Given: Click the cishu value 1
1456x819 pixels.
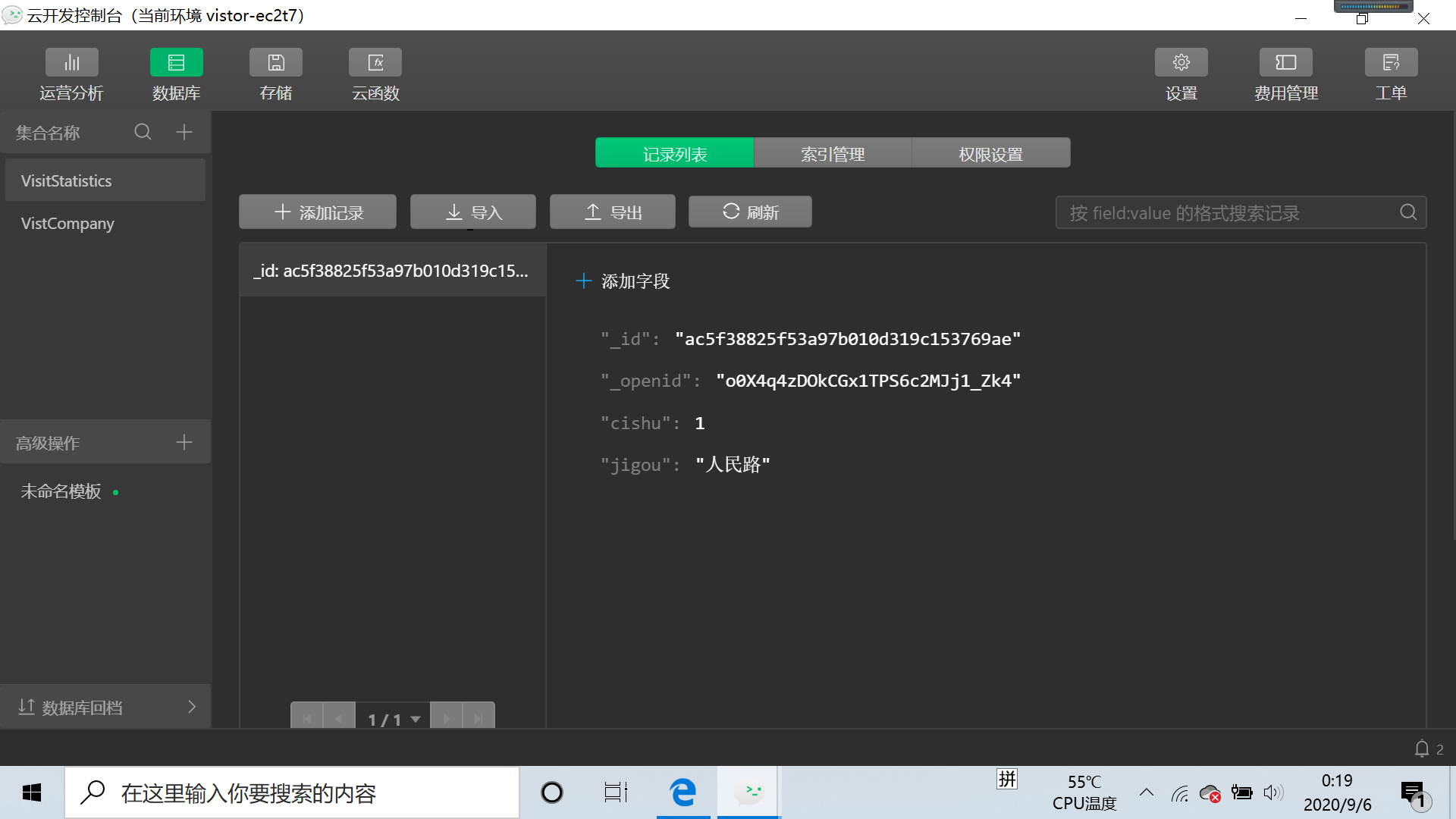Looking at the screenshot, I should pyautogui.click(x=699, y=423).
